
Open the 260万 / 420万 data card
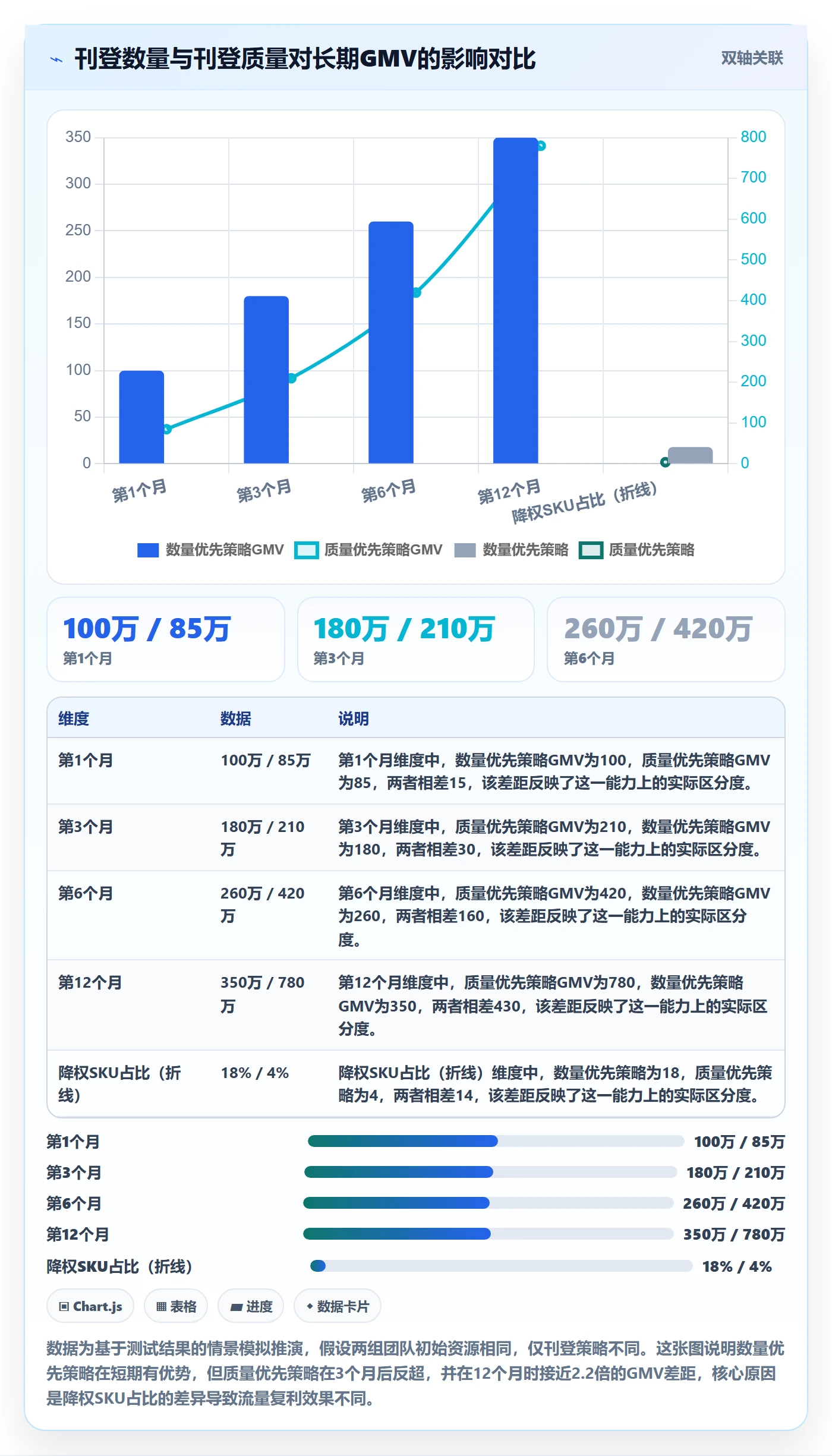[x=666, y=639]
